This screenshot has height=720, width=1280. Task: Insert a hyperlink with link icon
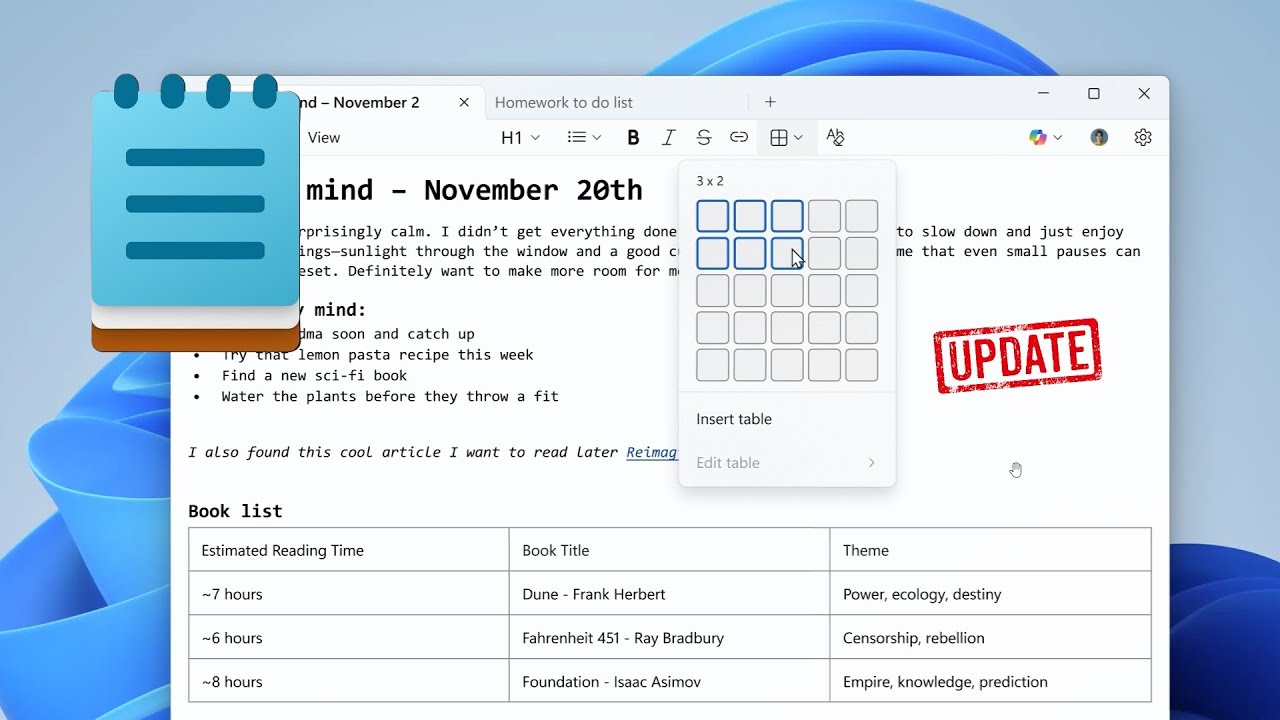tap(739, 138)
